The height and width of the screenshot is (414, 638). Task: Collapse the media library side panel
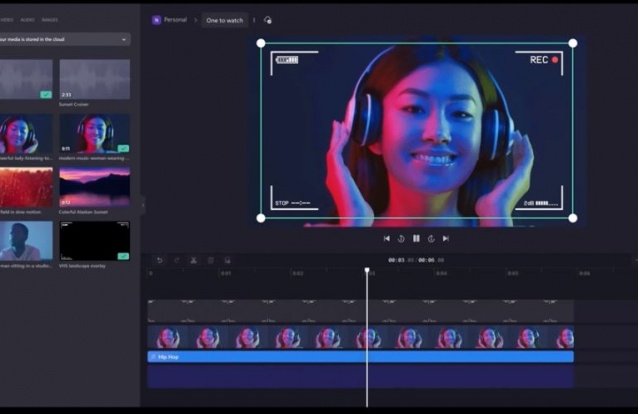click(142, 204)
